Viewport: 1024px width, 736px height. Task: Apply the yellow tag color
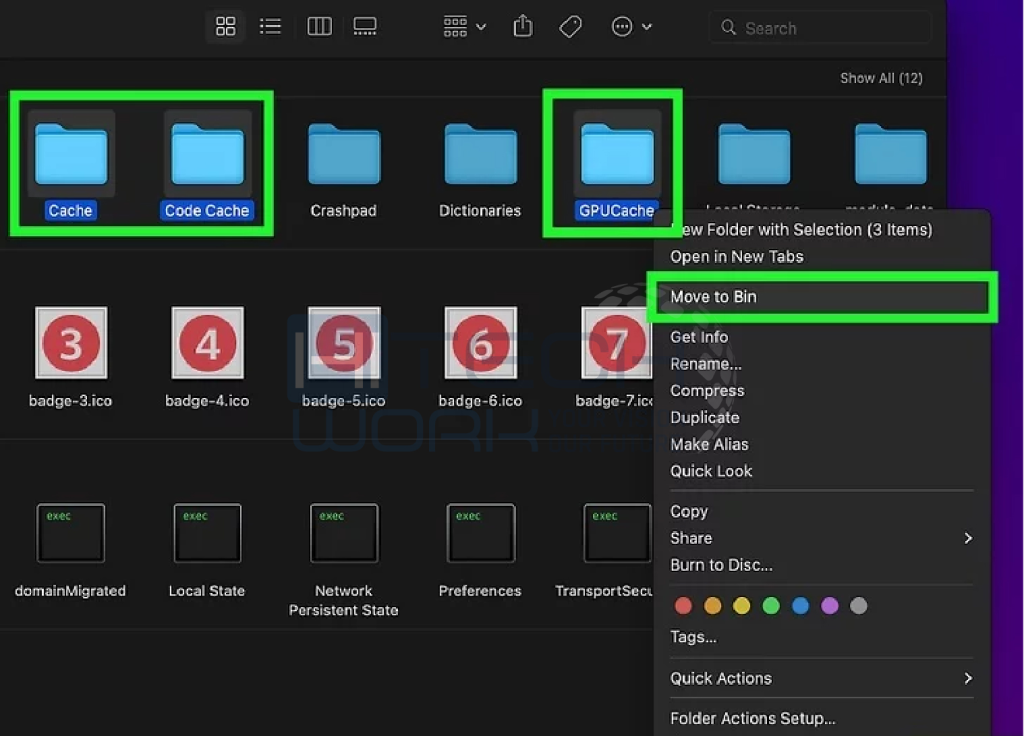(742, 606)
